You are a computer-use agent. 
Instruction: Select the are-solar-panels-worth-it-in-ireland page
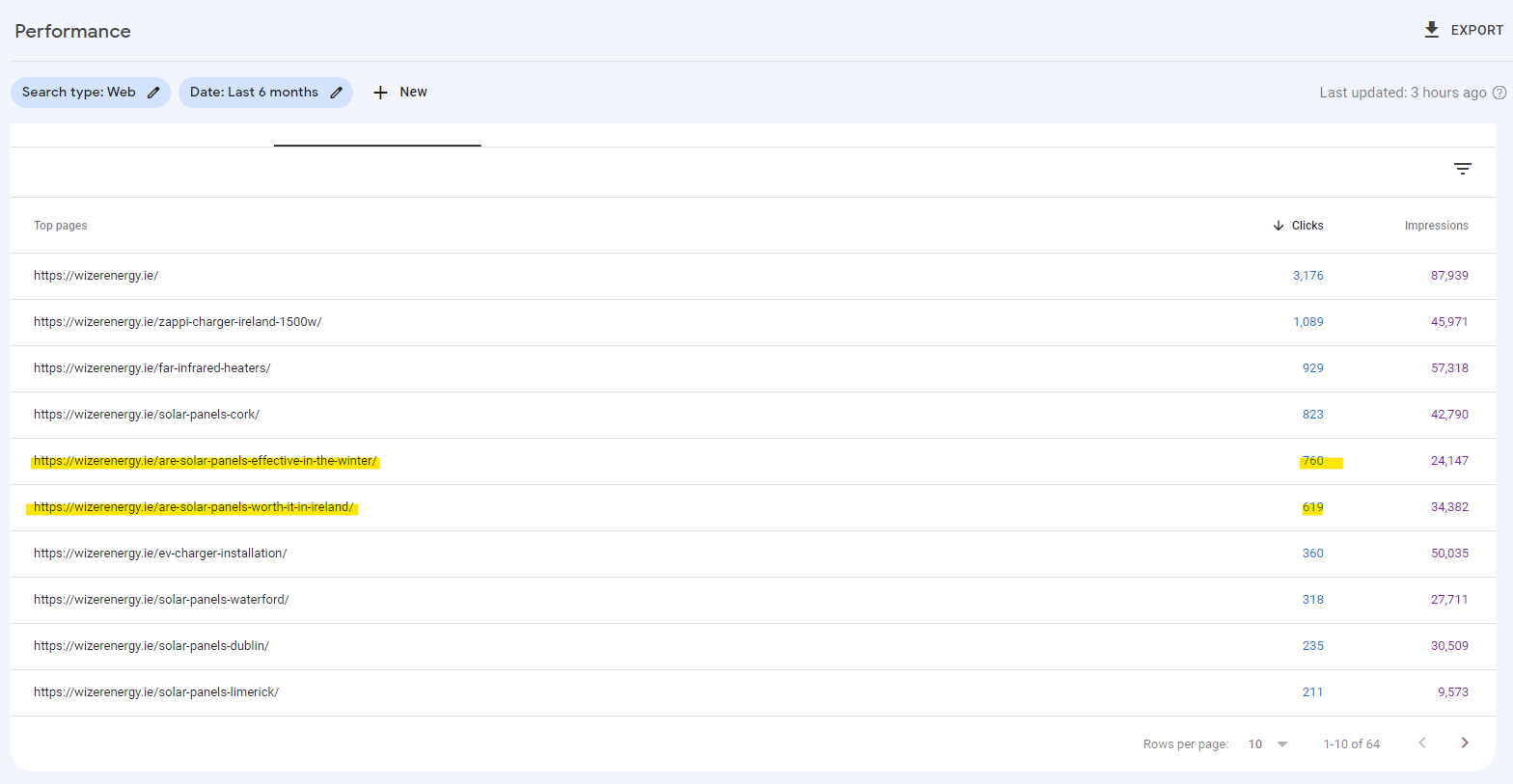[x=193, y=507]
